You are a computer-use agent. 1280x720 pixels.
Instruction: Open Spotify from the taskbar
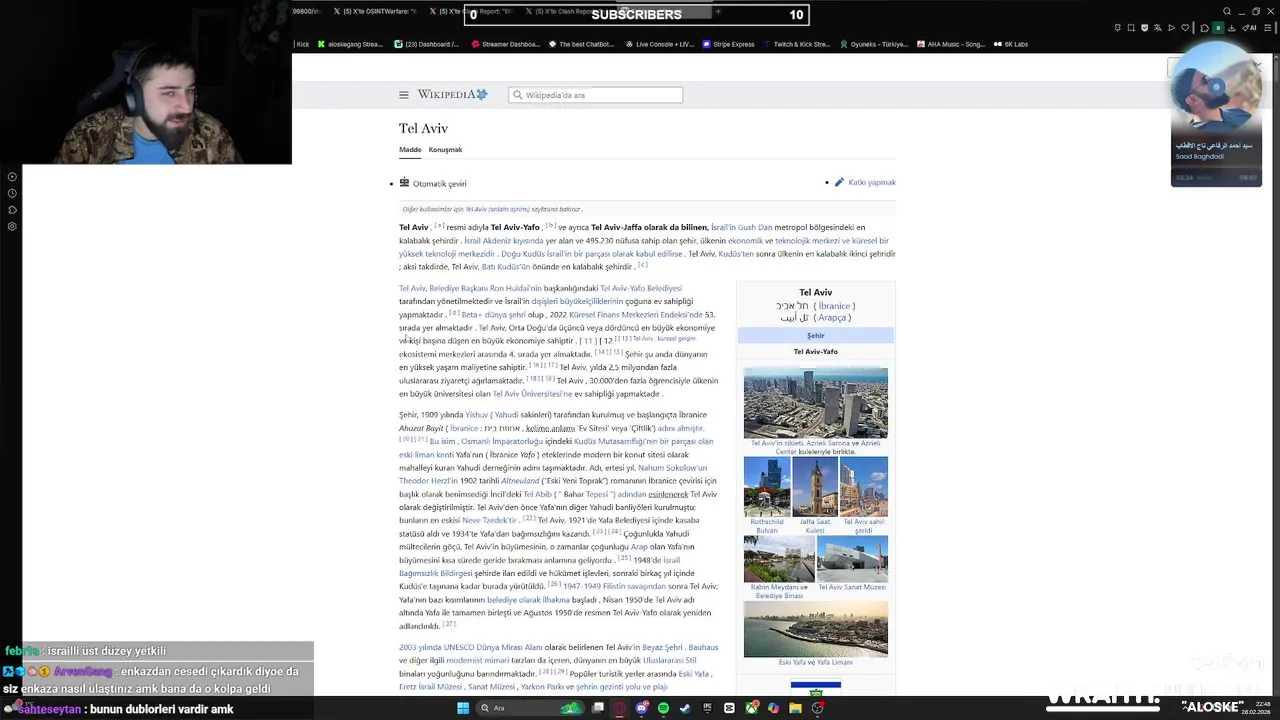coord(663,708)
